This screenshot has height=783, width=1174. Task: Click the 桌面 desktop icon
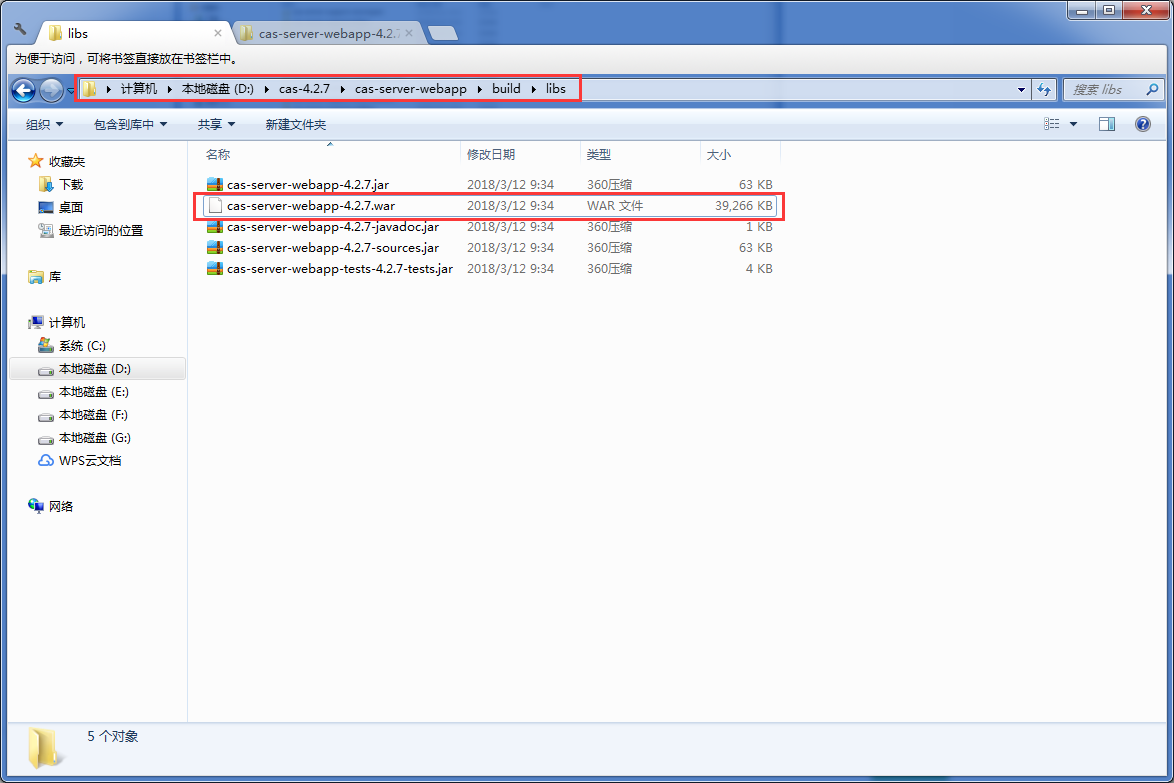coord(46,207)
